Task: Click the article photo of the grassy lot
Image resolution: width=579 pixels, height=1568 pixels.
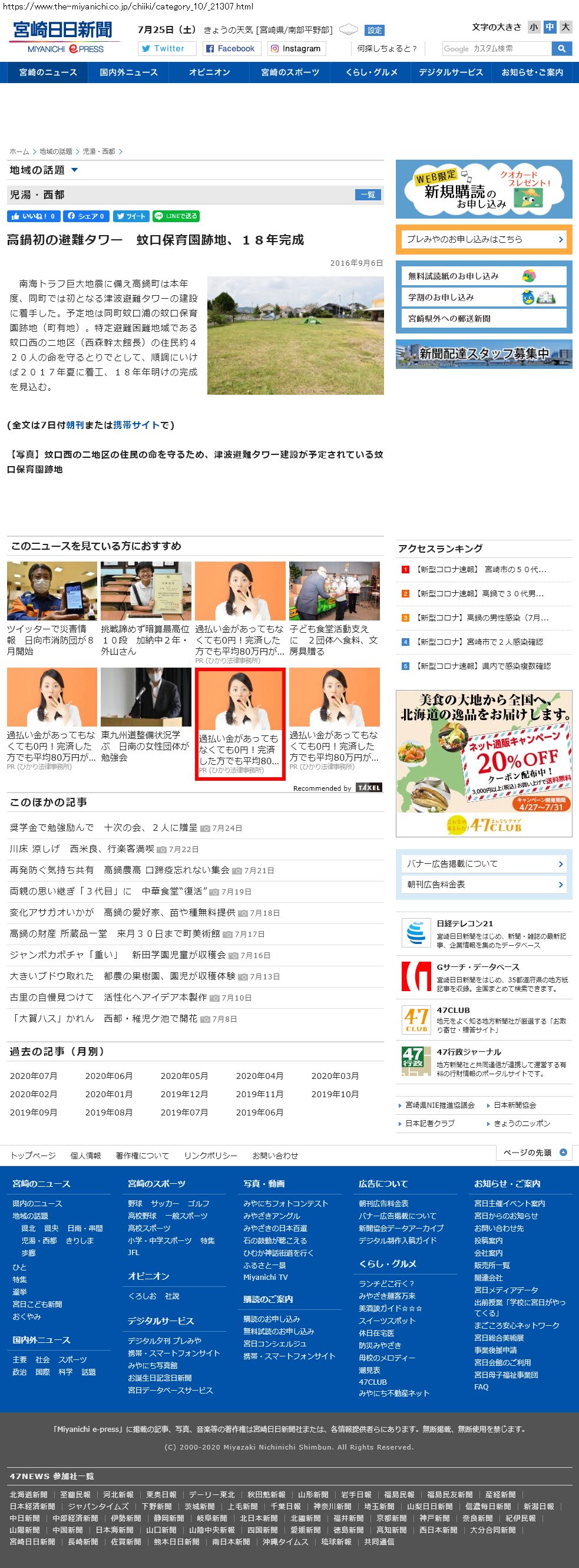Action: [296, 335]
